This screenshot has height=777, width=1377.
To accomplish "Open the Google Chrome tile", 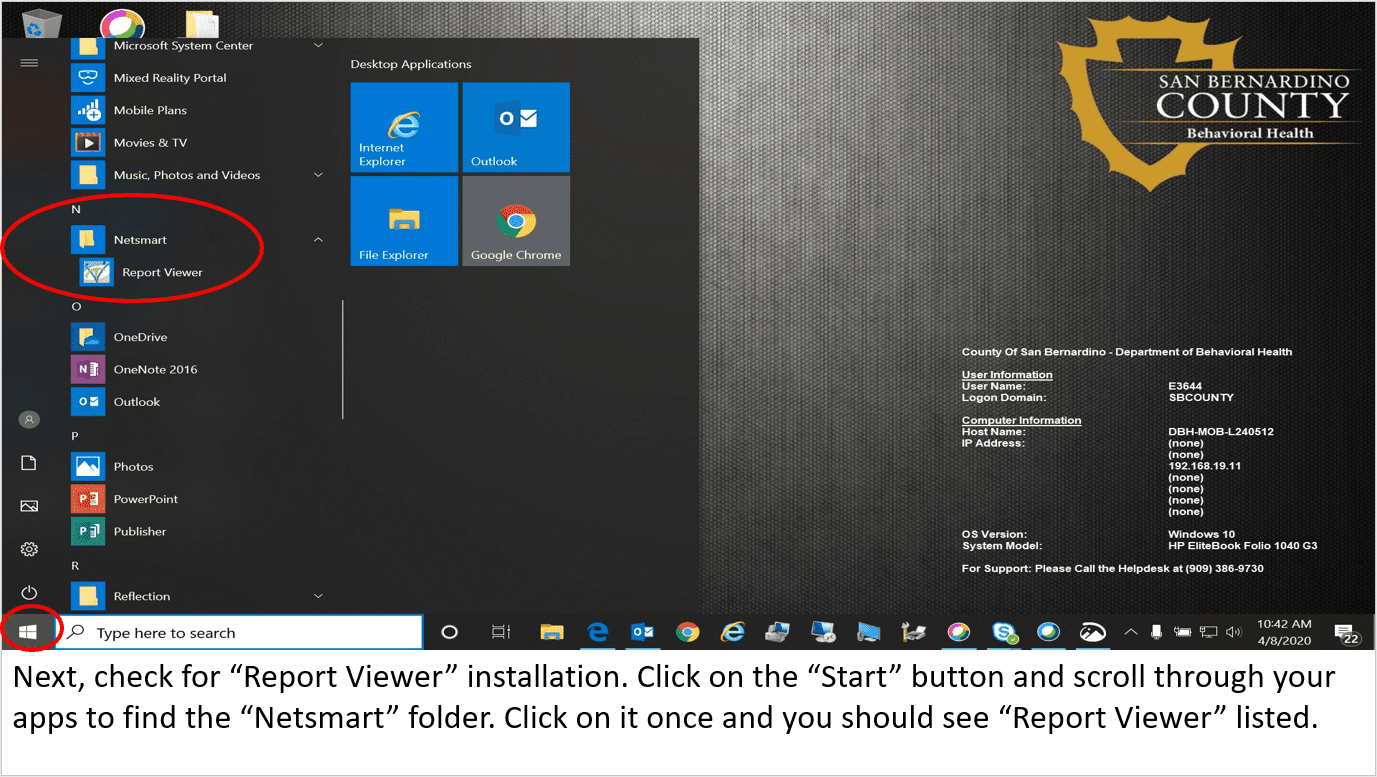I will coord(516,221).
